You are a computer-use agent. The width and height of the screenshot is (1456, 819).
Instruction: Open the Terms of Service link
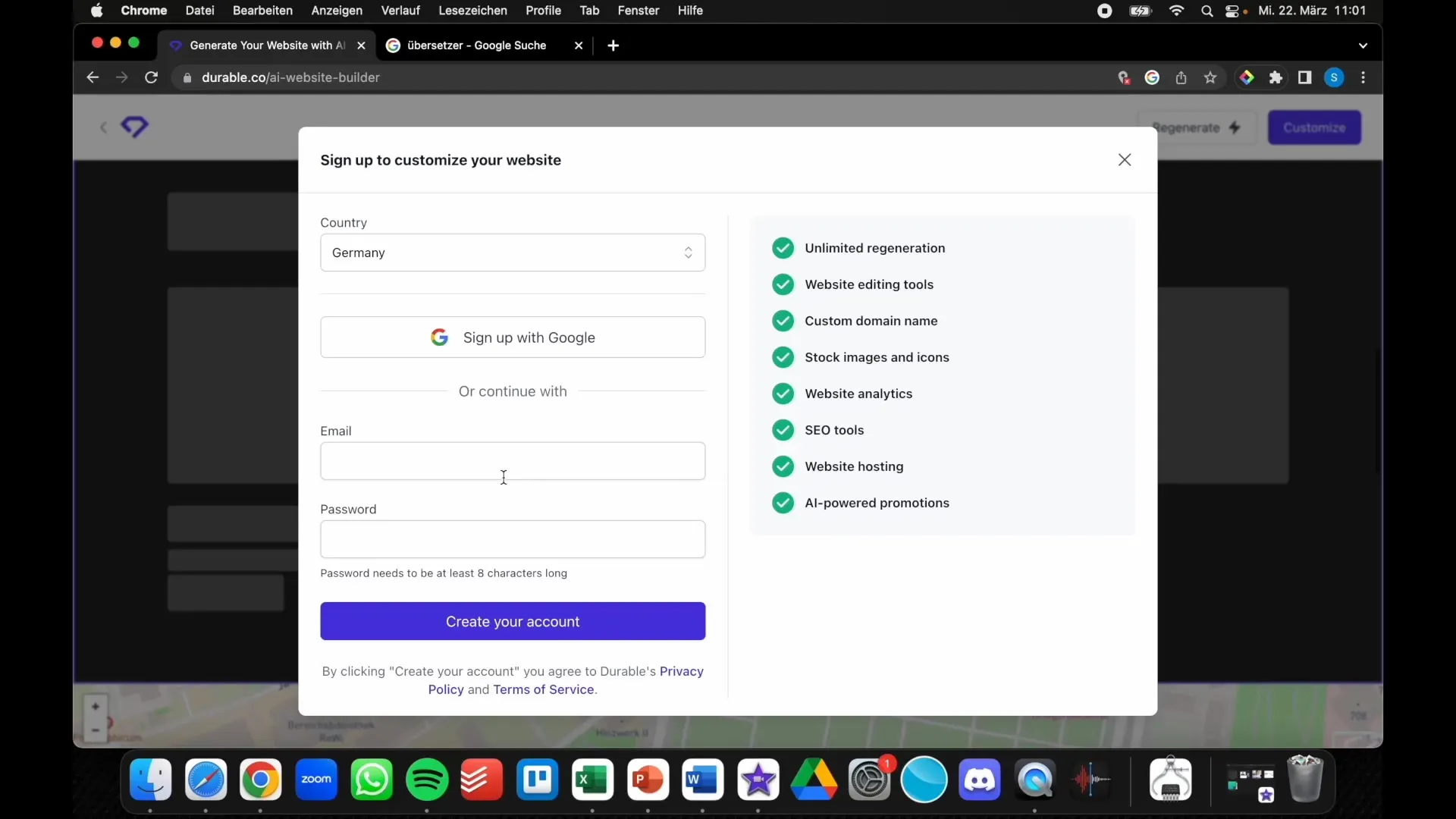tap(544, 689)
